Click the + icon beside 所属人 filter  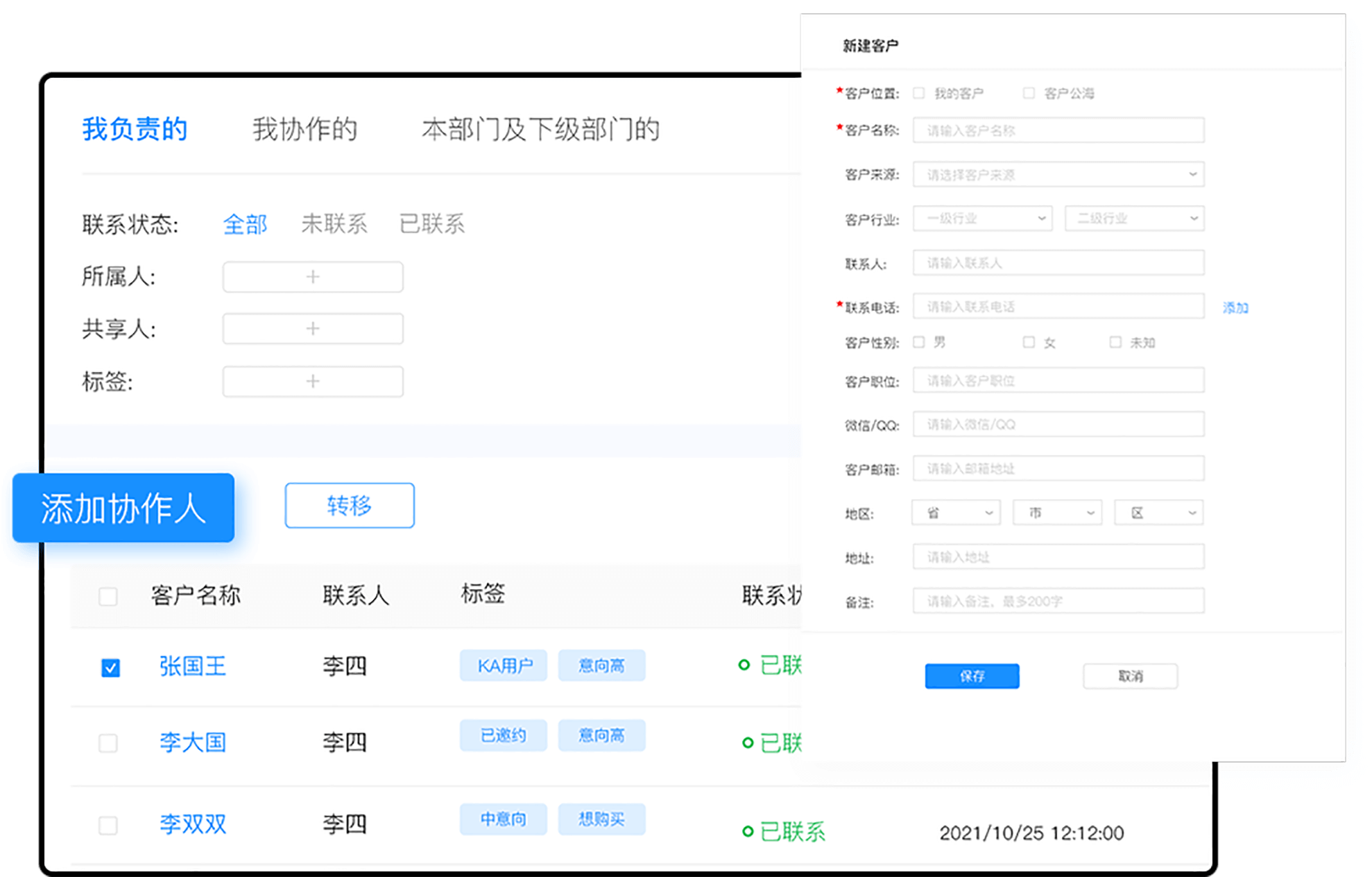(313, 276)
